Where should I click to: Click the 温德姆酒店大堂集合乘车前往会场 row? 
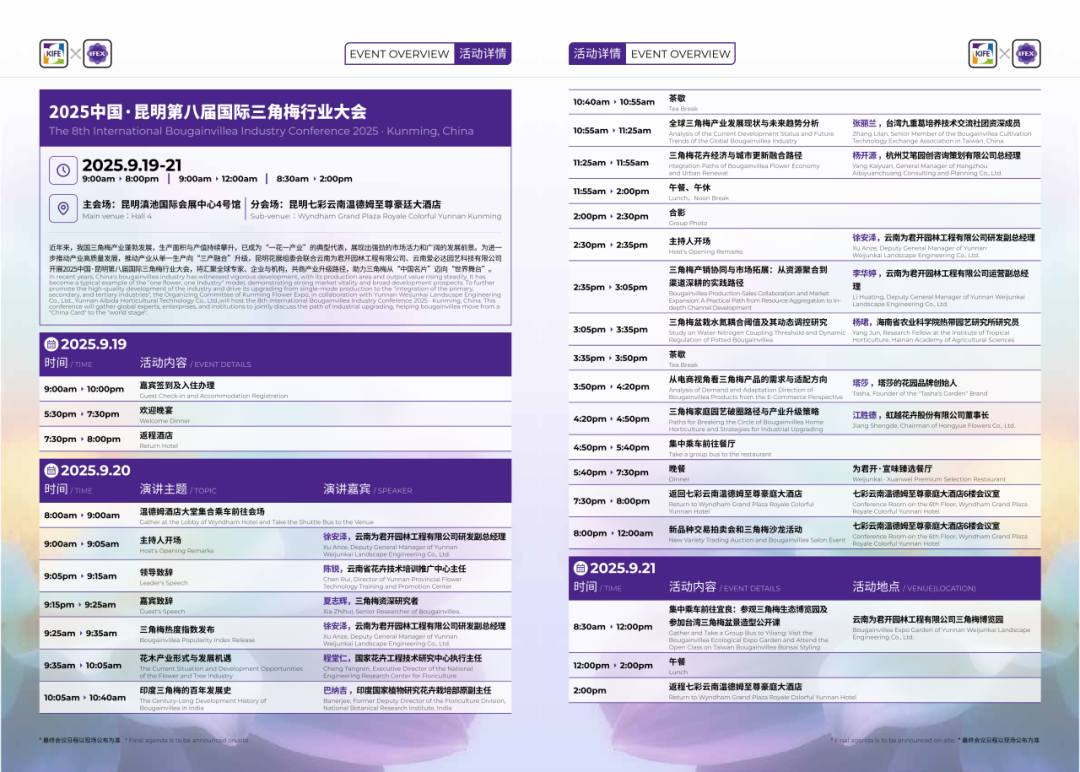click(x=276, y=515)
